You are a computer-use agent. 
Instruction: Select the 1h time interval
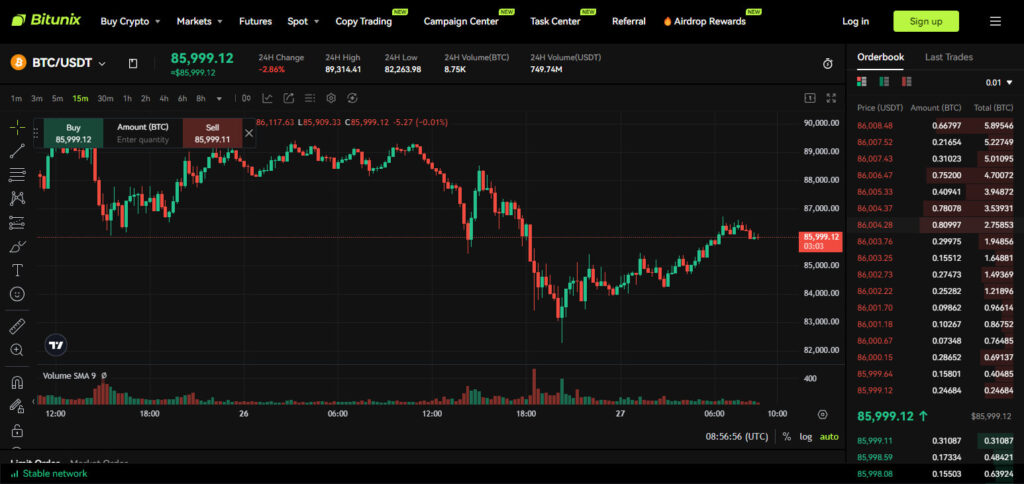coord(127,99)
